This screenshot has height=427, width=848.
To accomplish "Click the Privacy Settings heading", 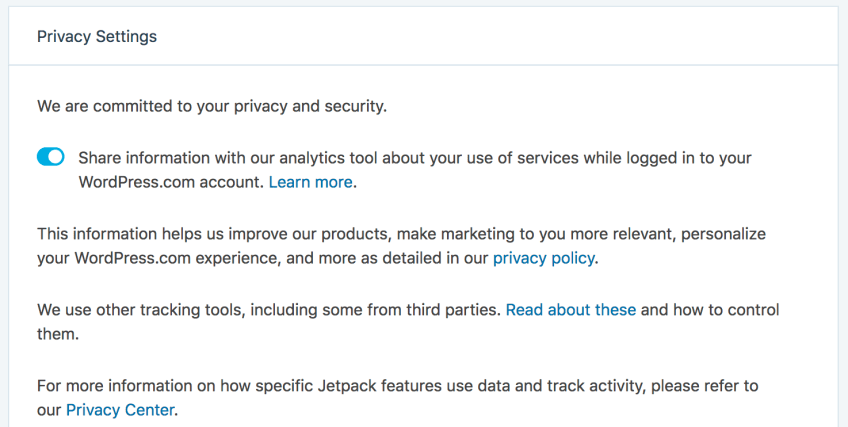I will (97, 37).
